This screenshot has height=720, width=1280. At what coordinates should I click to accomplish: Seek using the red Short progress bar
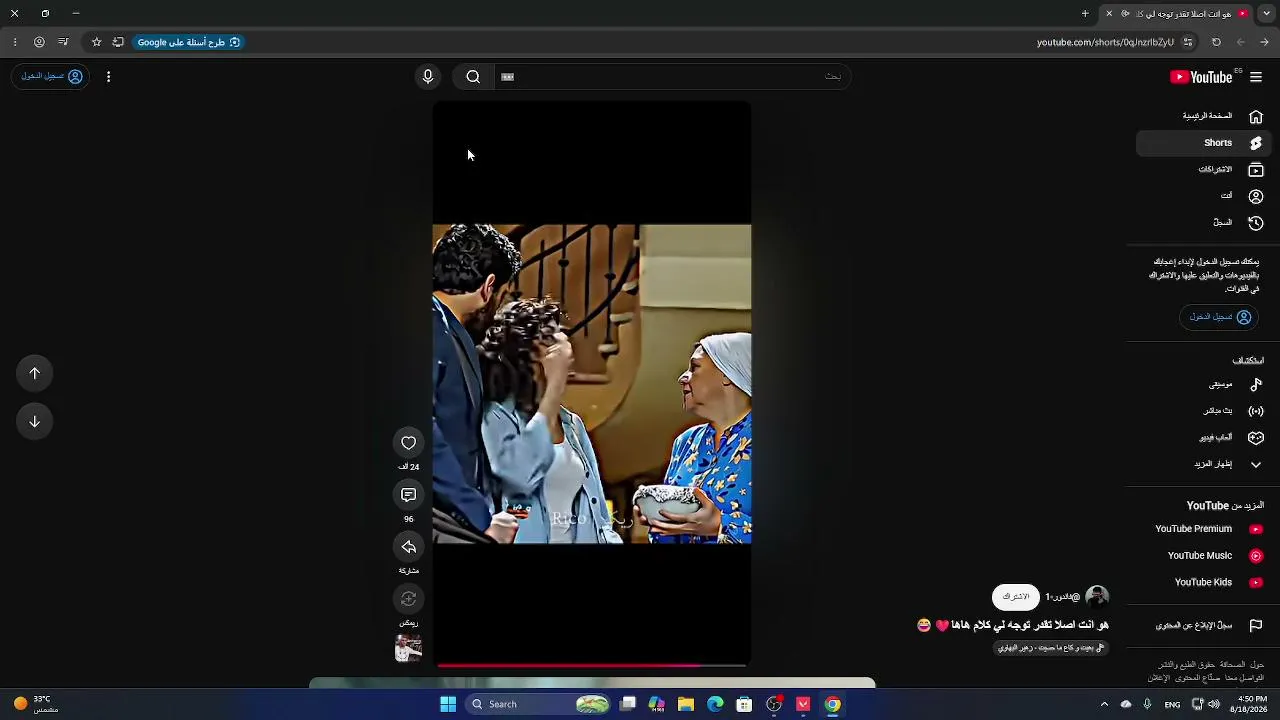(591, 665)
